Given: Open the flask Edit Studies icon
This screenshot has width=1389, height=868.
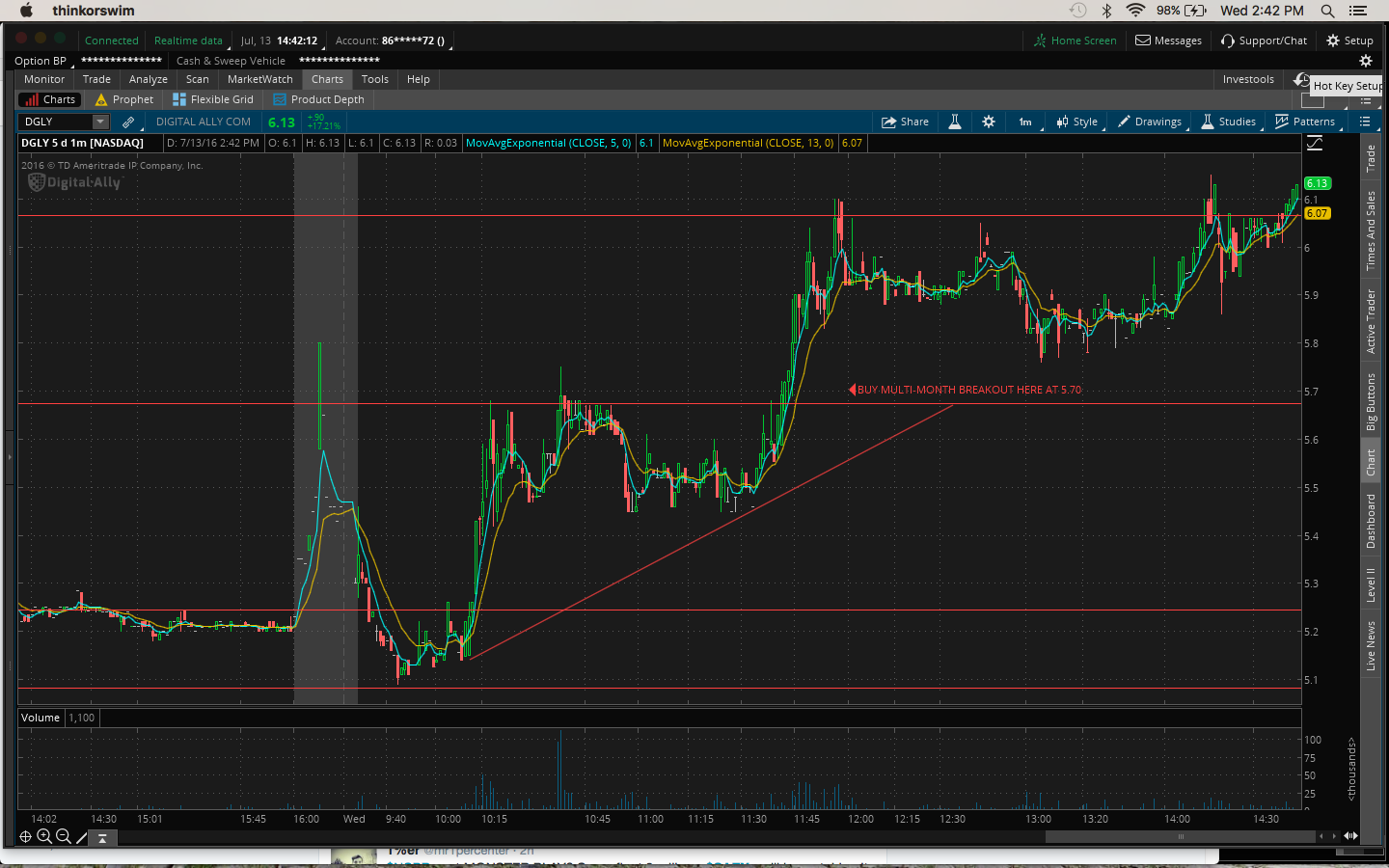Looking at the screenshot, I should [955, 122].
